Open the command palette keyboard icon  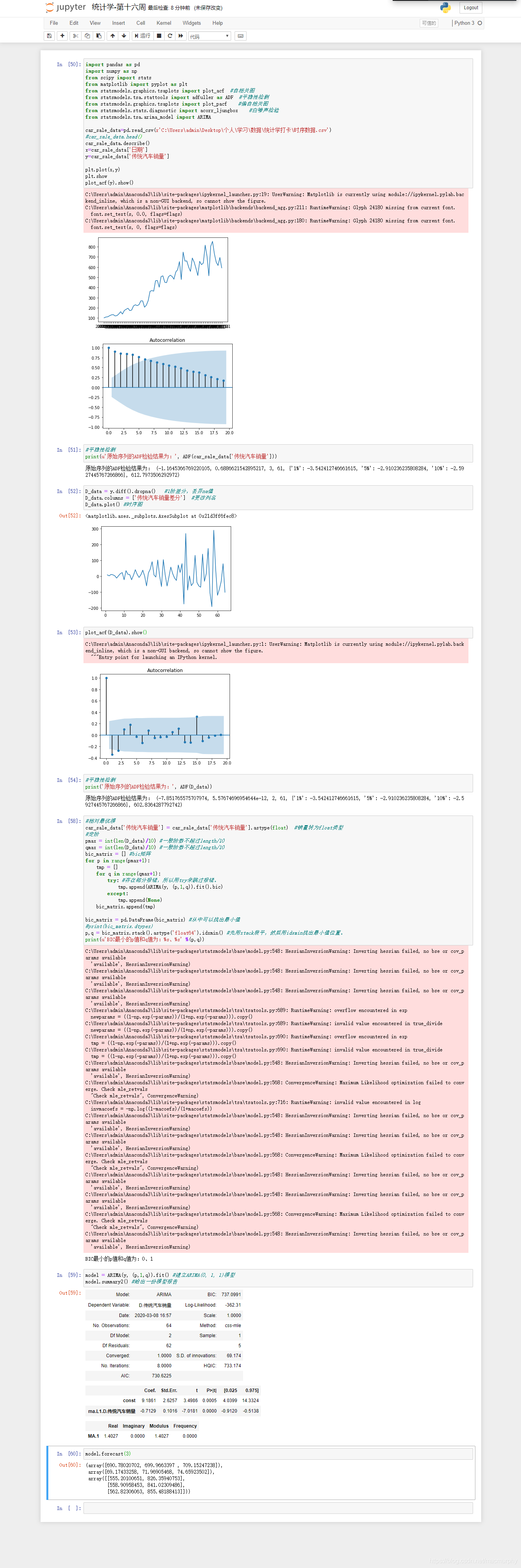240,36
